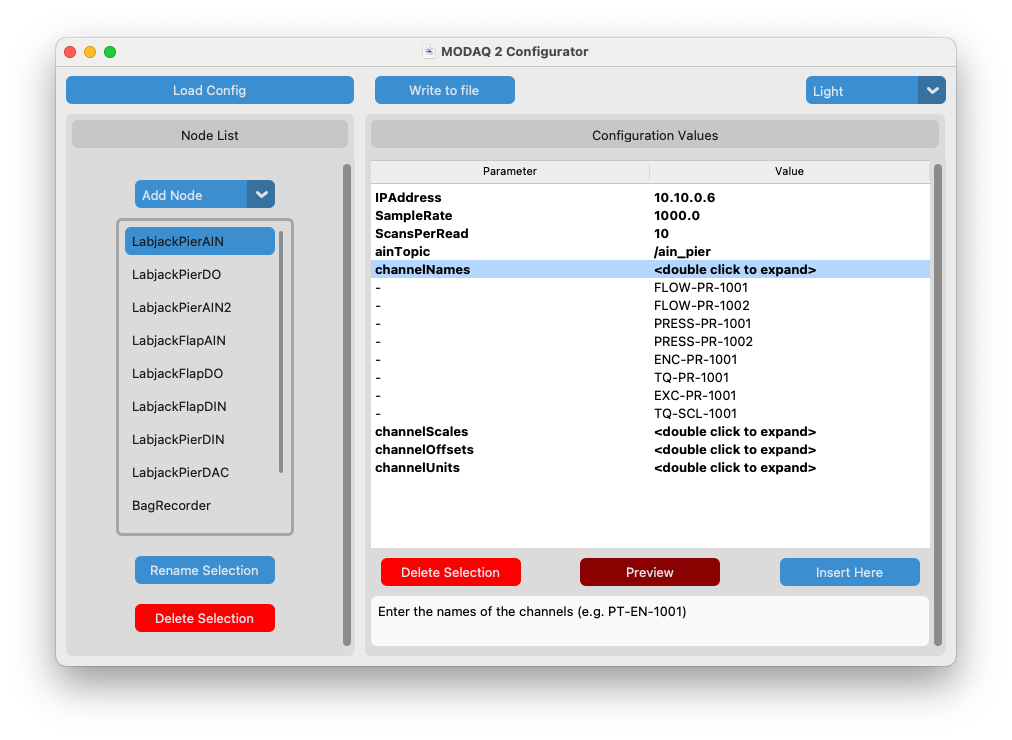
Task: Delete the selected node from Node List
Action: (205, 618)
